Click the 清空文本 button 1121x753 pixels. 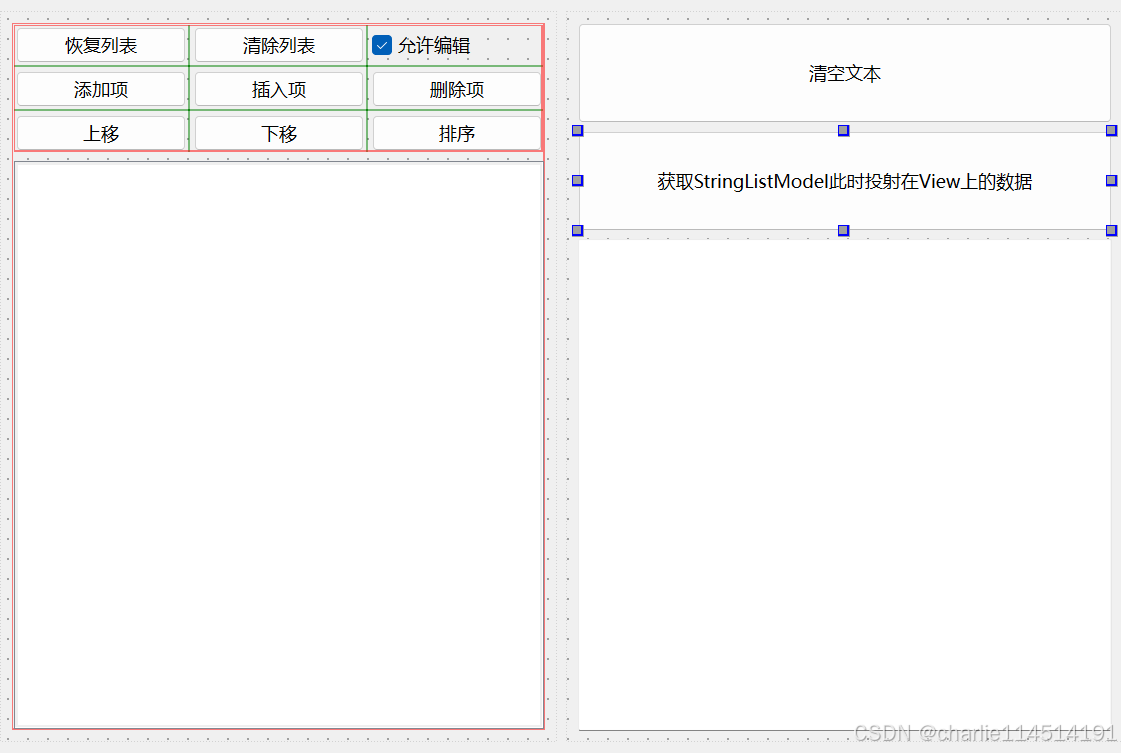844,73
